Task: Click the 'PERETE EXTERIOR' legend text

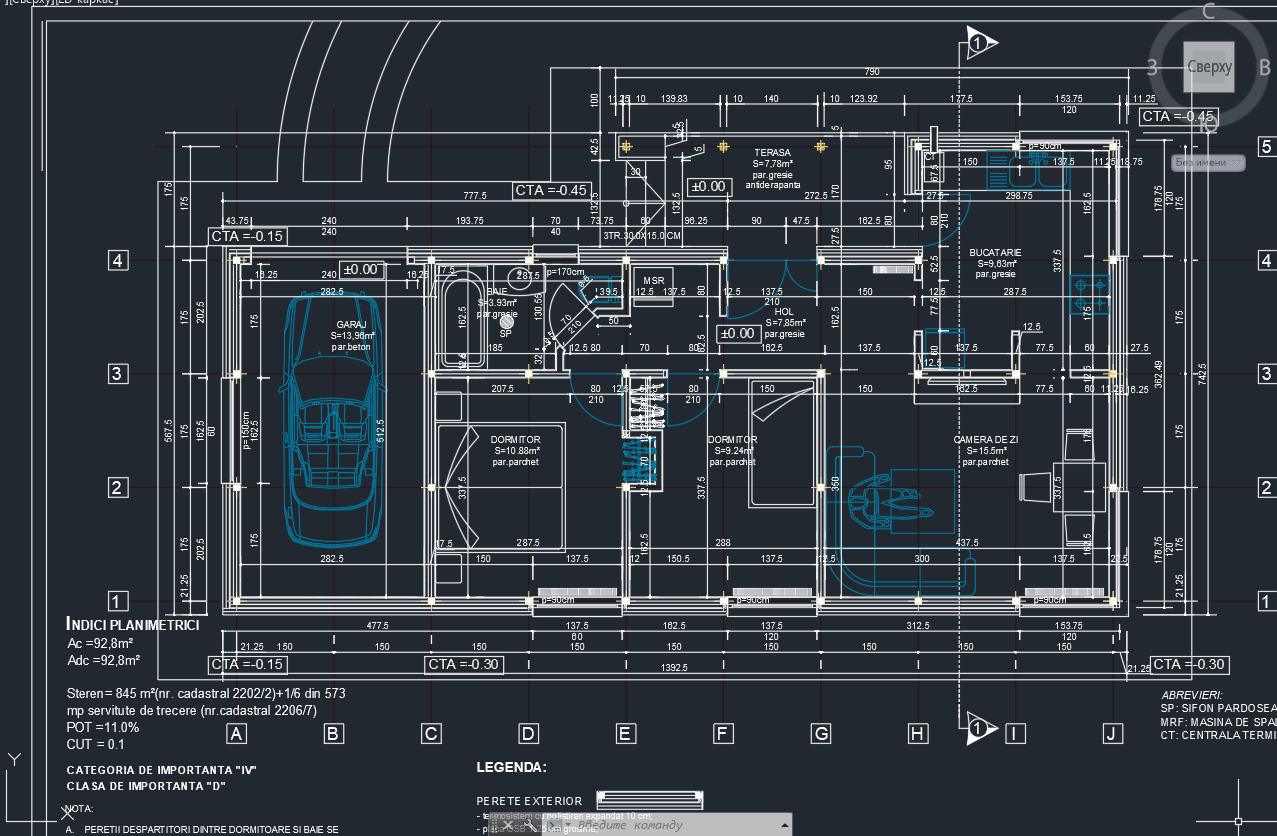Action: pyautogui.click(x=529, y=801)
